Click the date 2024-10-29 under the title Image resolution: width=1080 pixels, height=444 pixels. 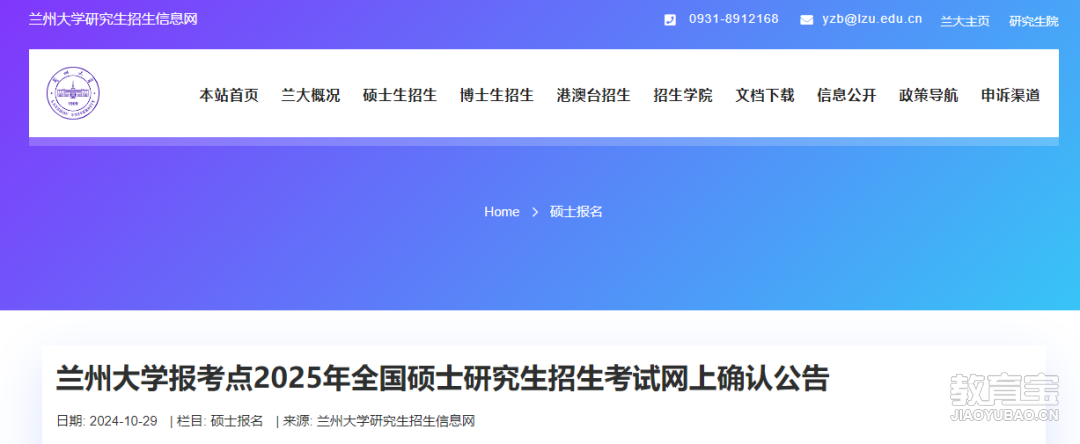point(123,421)
